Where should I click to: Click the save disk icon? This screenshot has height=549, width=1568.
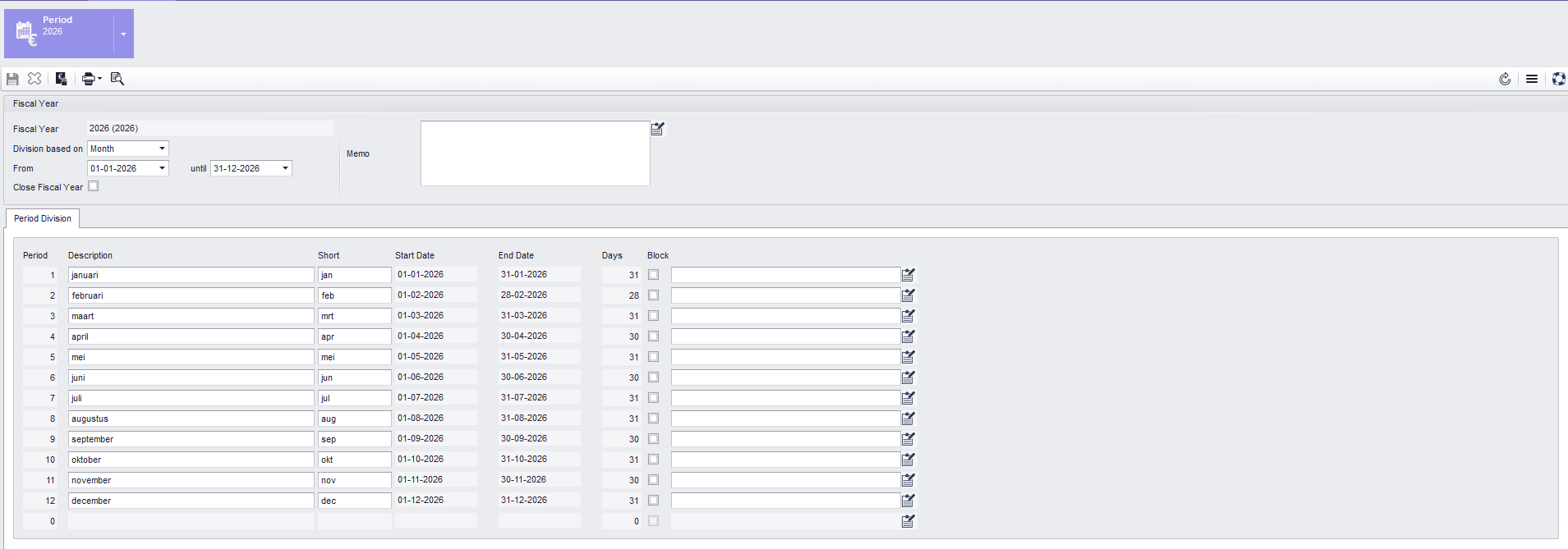pos(12,79)
